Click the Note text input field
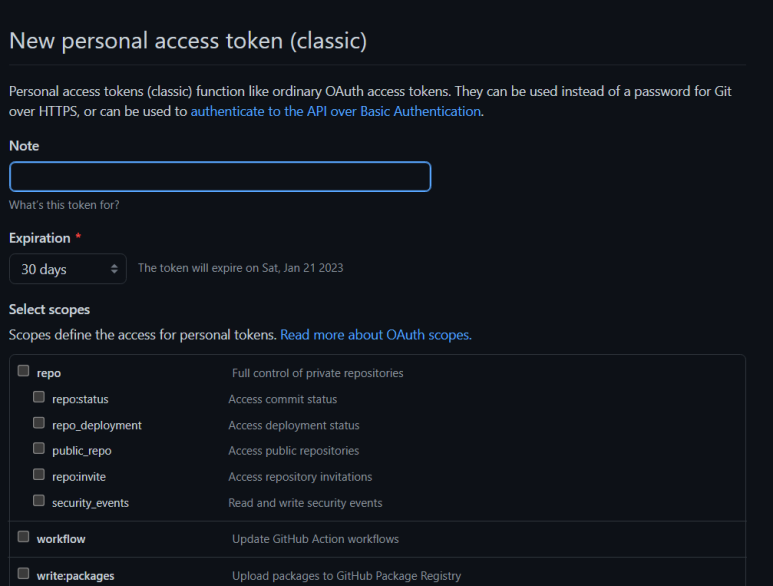Image resolution: width=773 pixels, height=586 pixels. click(220, 176)
